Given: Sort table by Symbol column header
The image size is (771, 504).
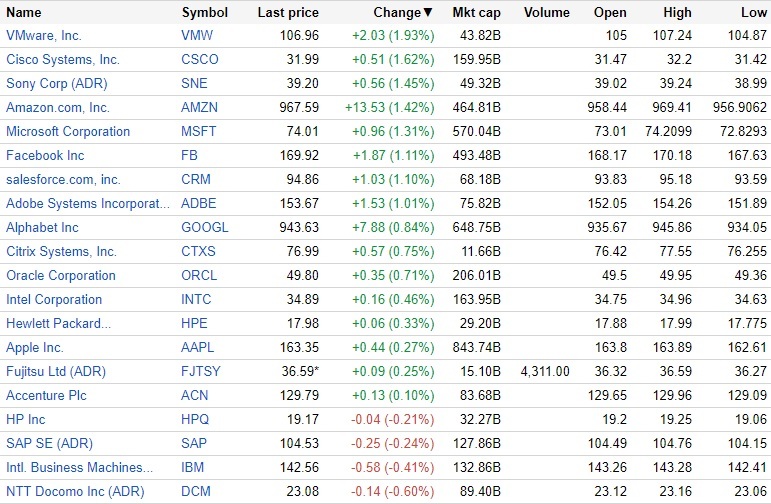Looking at the screenshot, I should [x=204, y=13].
